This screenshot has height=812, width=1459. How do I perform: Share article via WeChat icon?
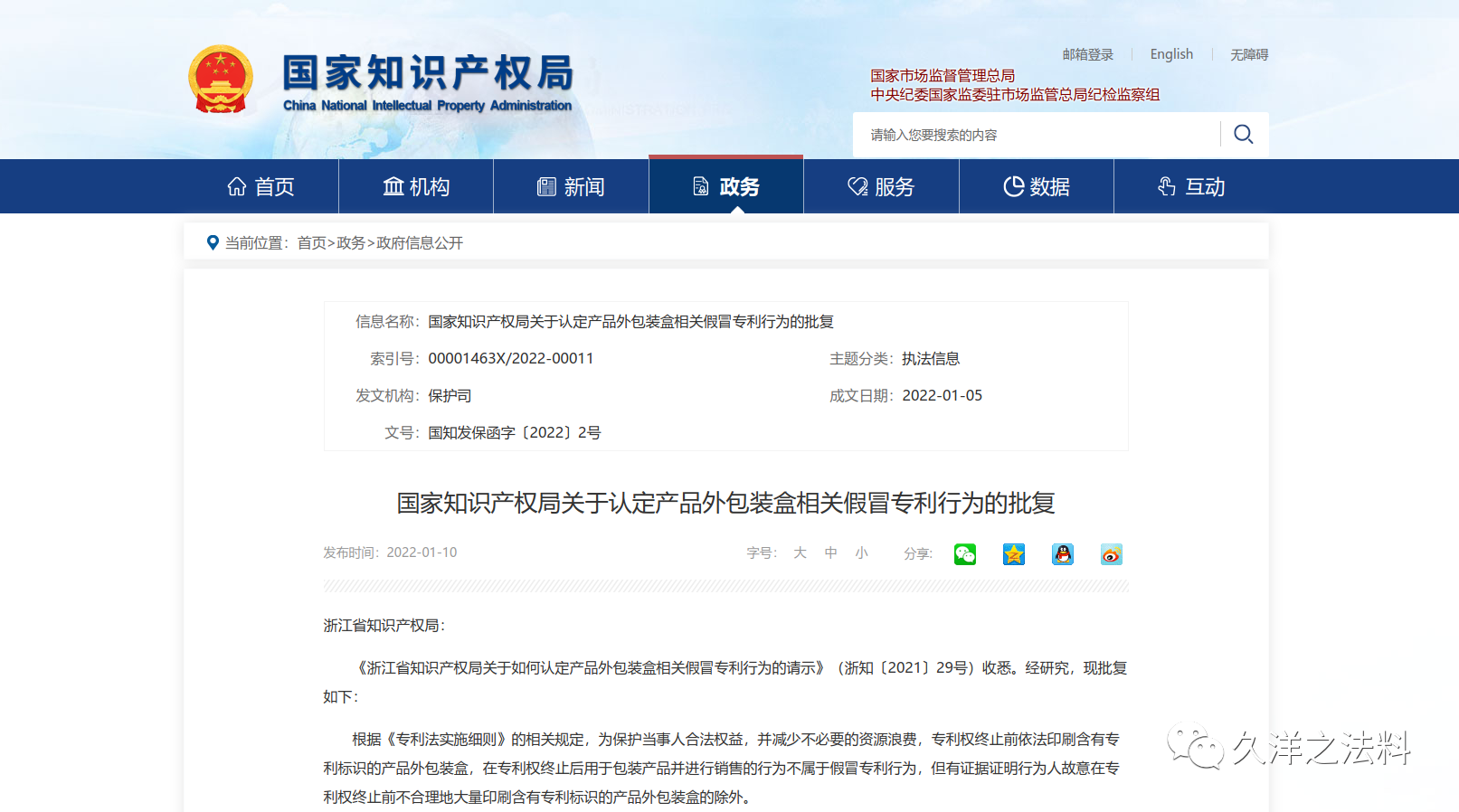click(965, 554)
